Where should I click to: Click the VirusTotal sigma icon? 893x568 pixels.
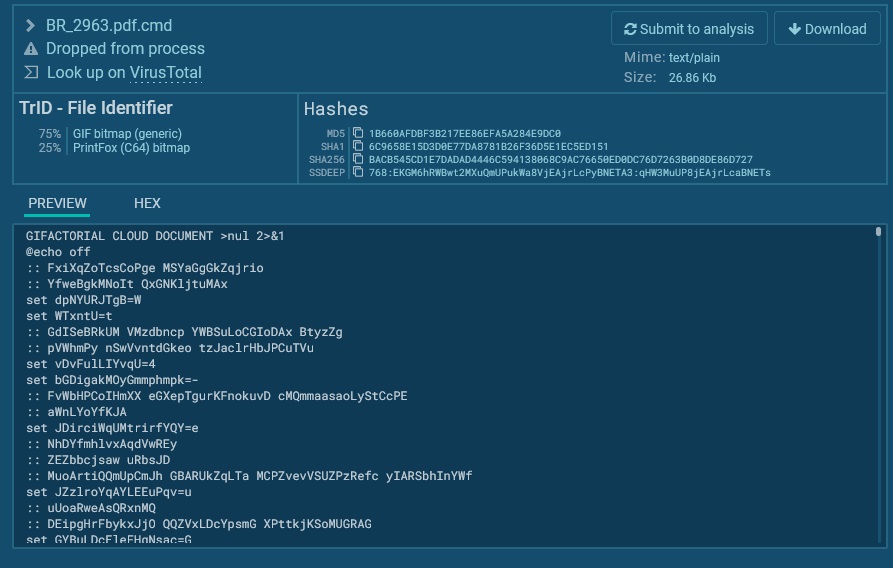(31, 72)
